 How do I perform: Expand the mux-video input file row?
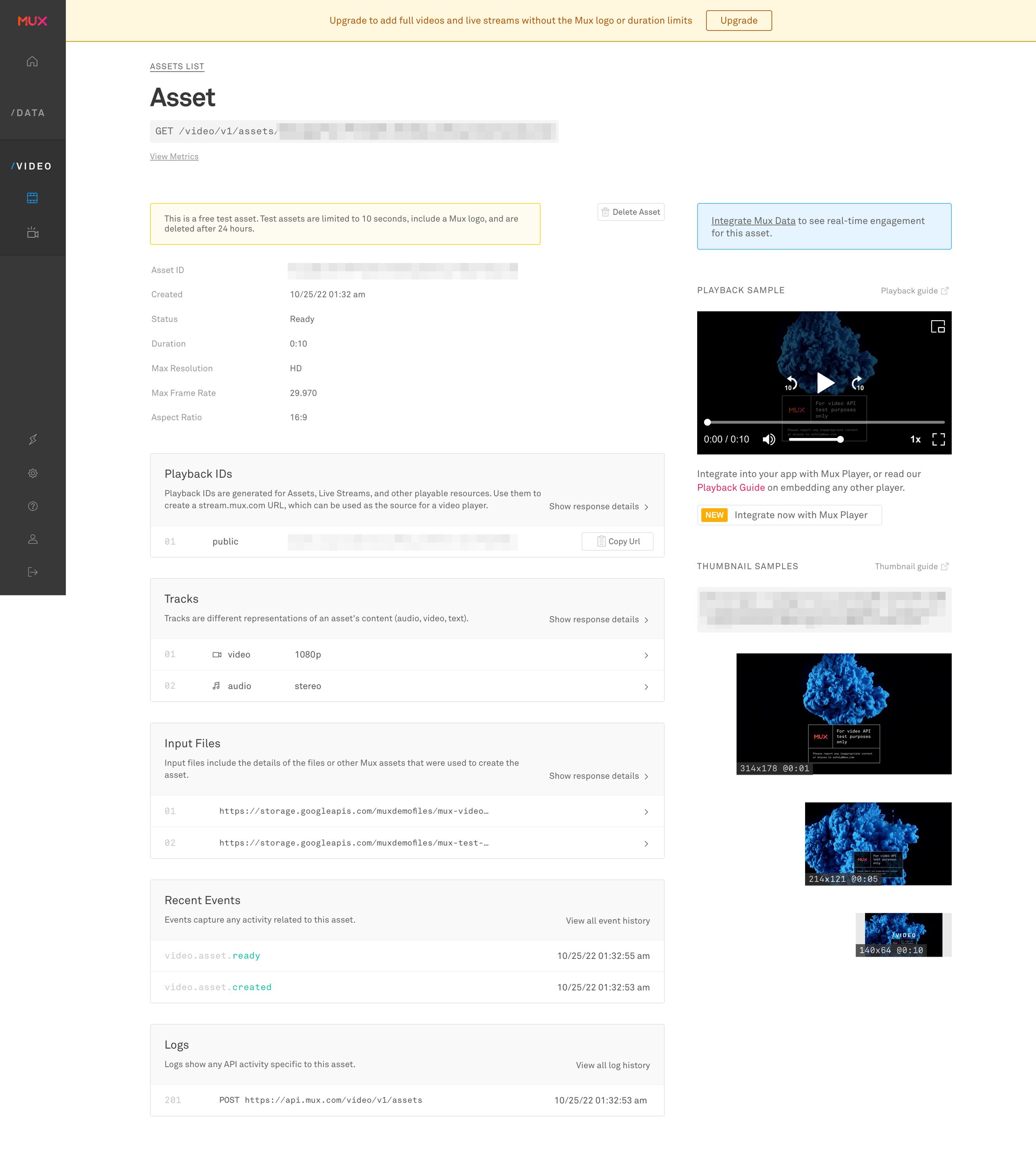coord(407,811)
